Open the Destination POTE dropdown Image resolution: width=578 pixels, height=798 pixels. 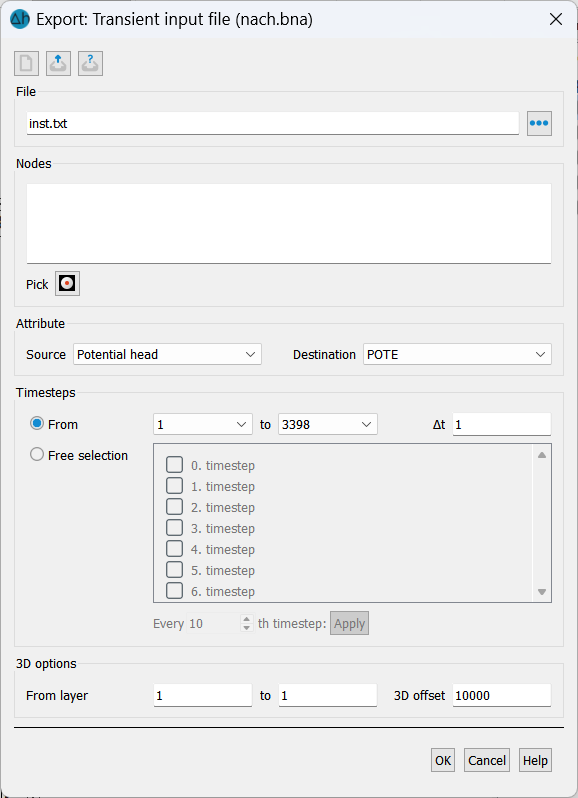[x=457, y=354]
